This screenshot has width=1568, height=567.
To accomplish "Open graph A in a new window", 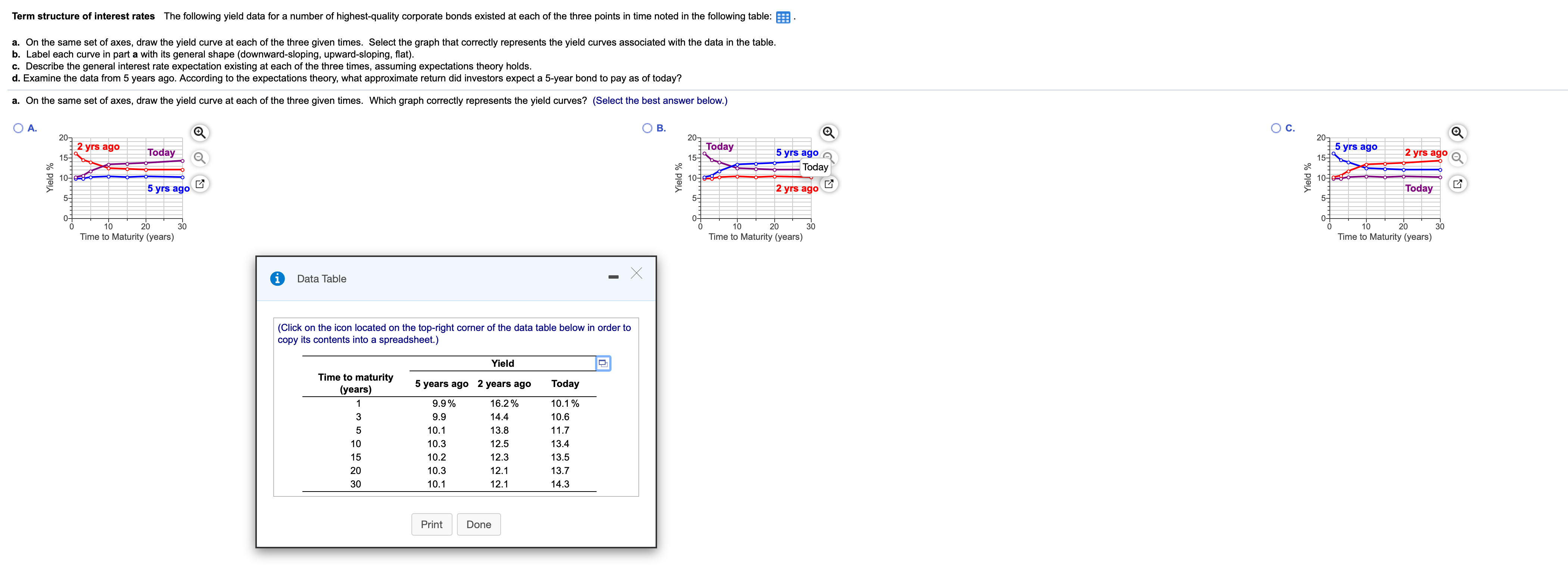I will pos(200,183).
